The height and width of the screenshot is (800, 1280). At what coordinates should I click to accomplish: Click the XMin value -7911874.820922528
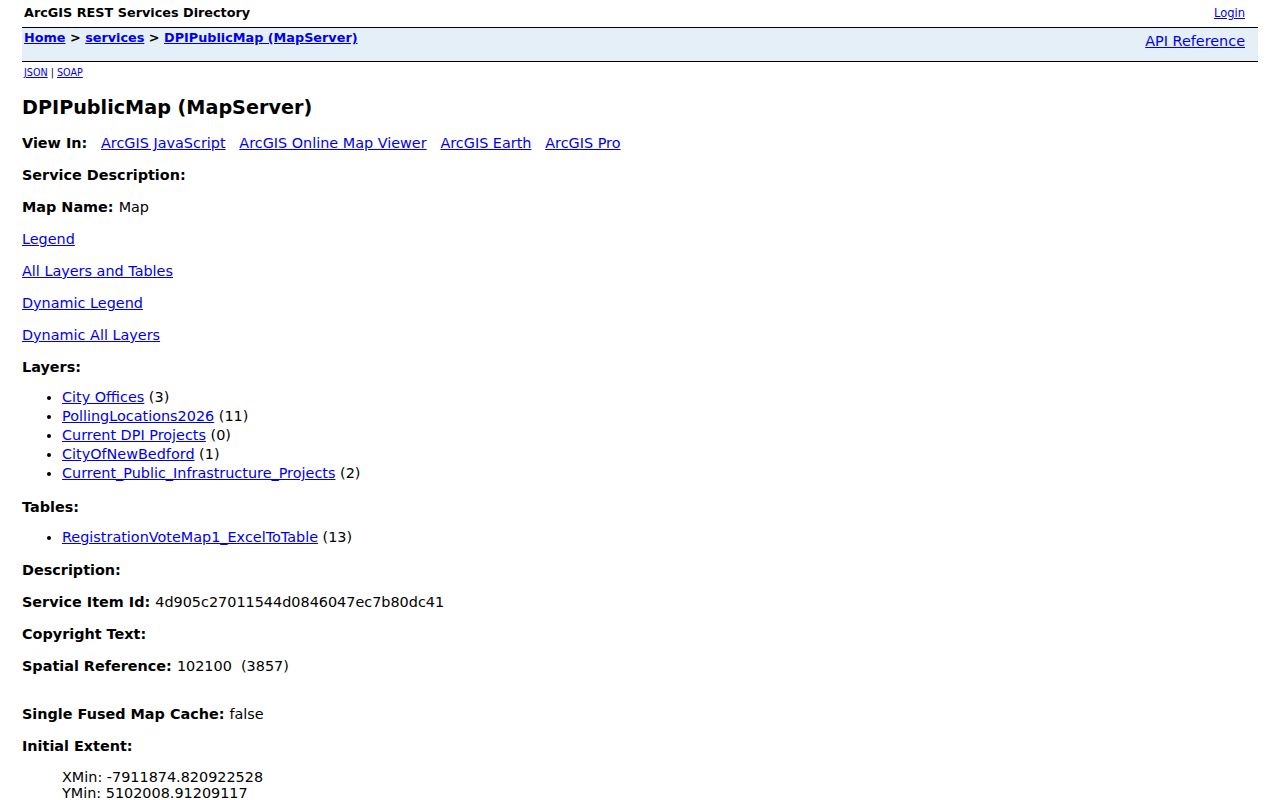point(184,777)
